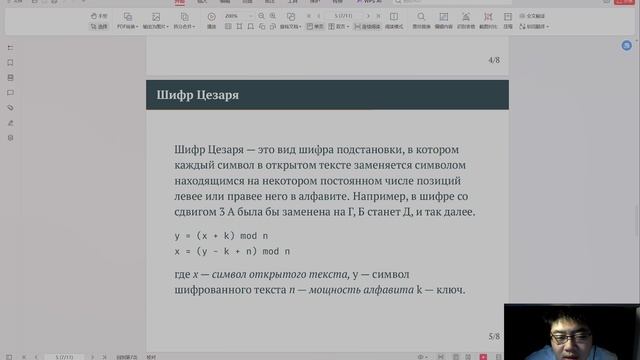
Task: Select double page layout in status bar
Action: pos(468,357)
